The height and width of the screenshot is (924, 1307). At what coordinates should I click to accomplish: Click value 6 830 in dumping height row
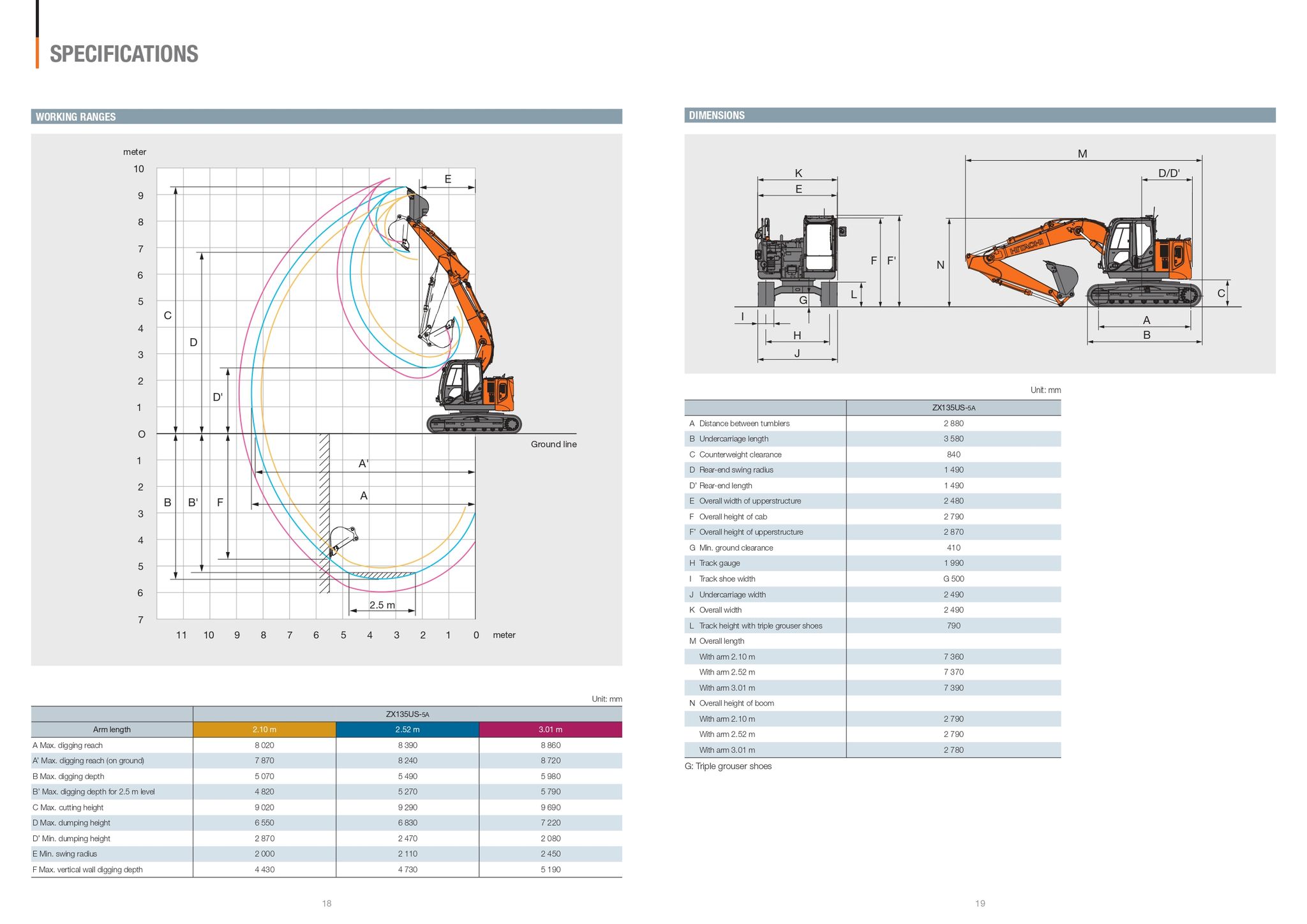coord(407,823)
